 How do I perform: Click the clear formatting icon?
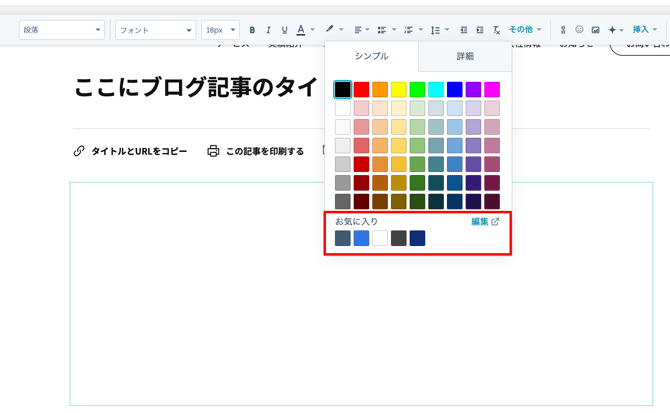coord(496,30)
